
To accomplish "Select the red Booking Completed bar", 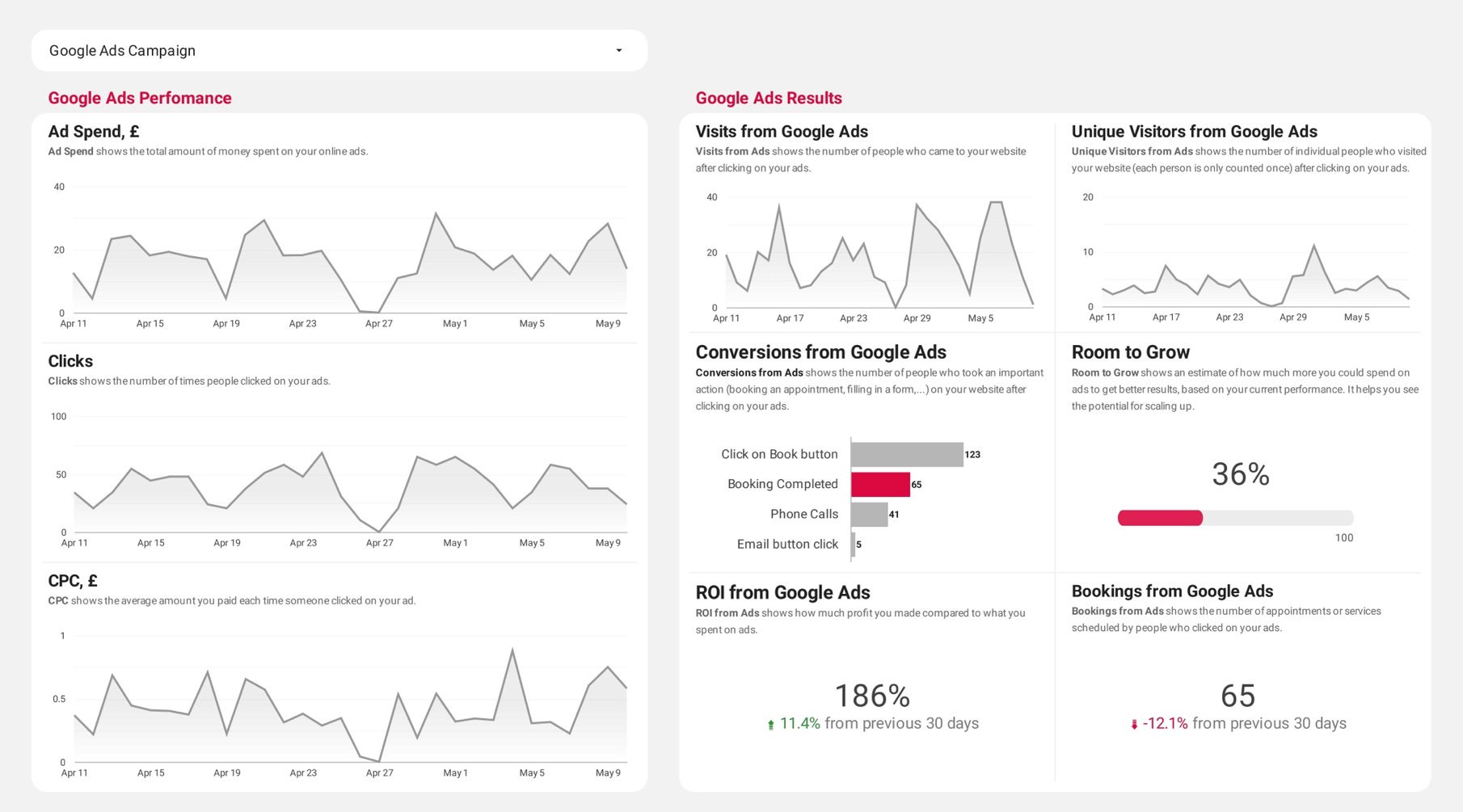I will (880, 485).
